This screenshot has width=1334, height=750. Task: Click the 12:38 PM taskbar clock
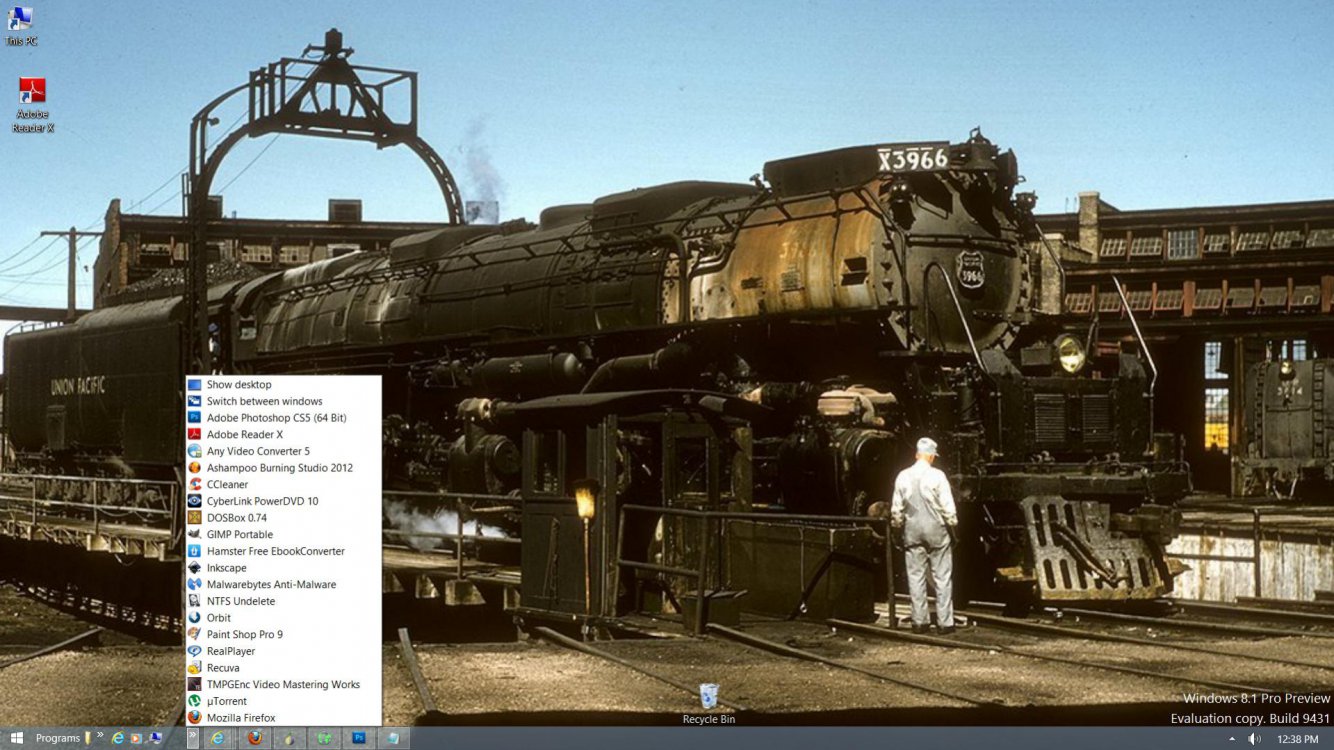pyautogui.click(x=1298, y=739)
